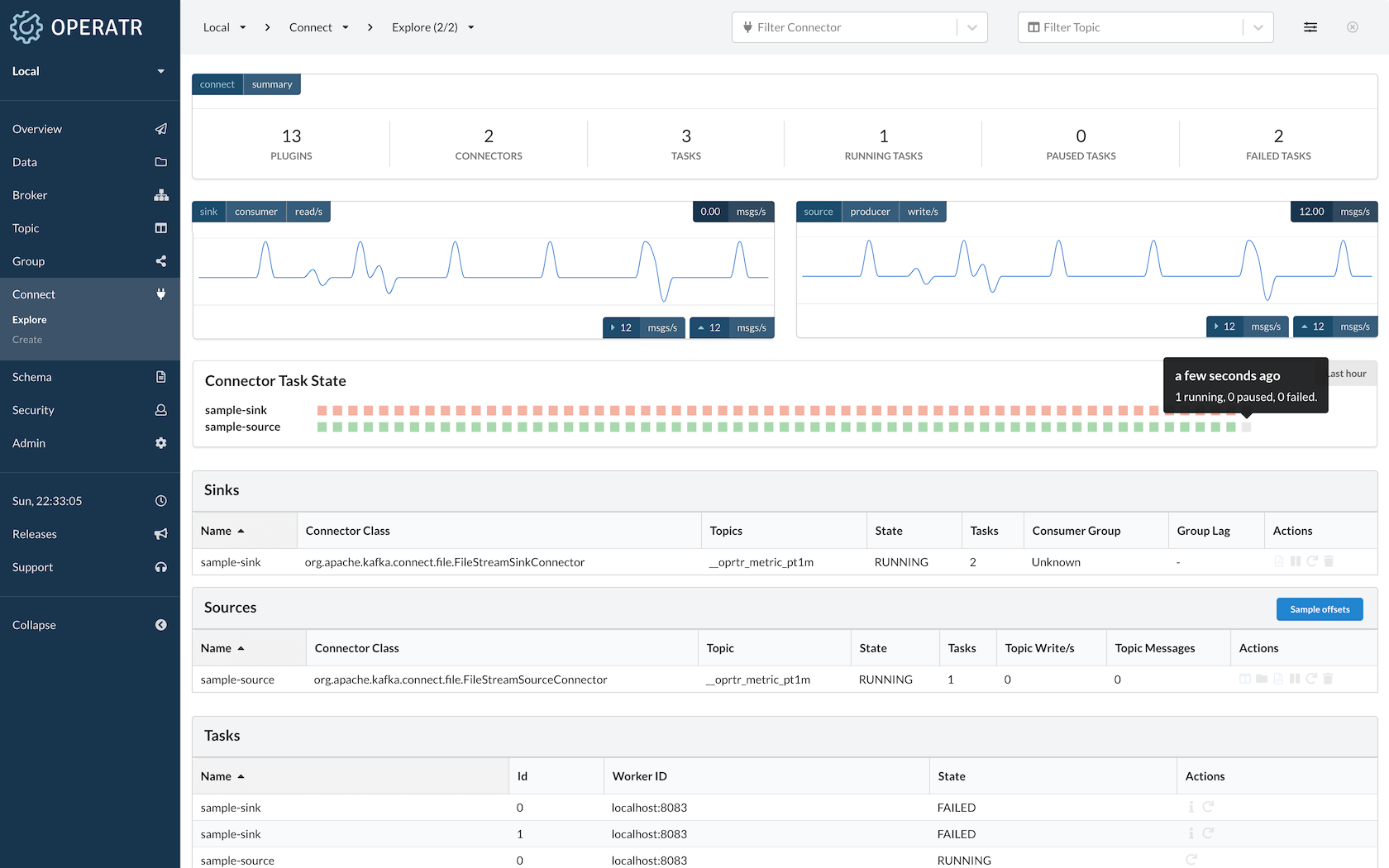Open the Broker section in sidebar
This screenshot has height=868, width=1389.
tap(30, 195)
